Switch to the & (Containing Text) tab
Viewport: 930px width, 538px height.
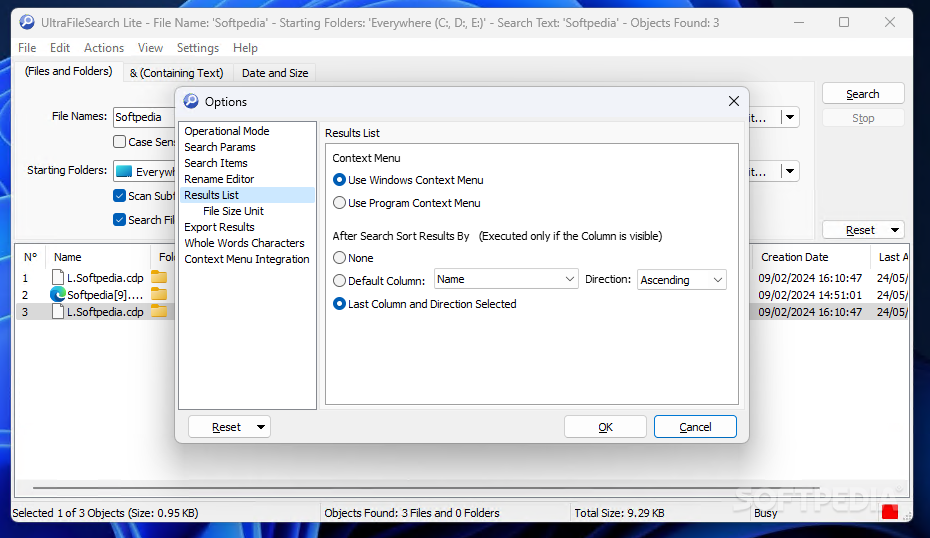(x=177, y=73)
